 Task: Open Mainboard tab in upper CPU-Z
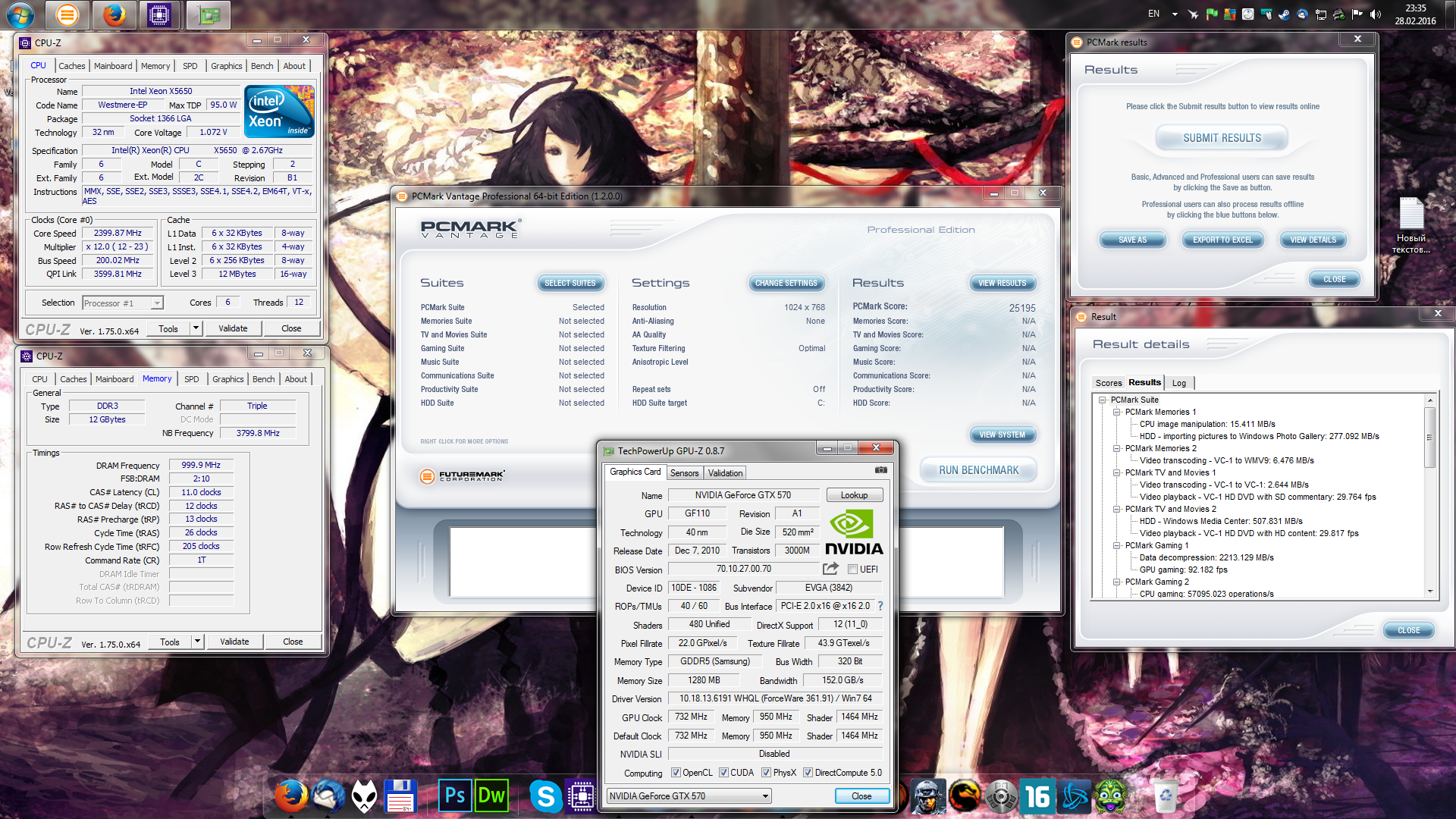pos(113,66)
